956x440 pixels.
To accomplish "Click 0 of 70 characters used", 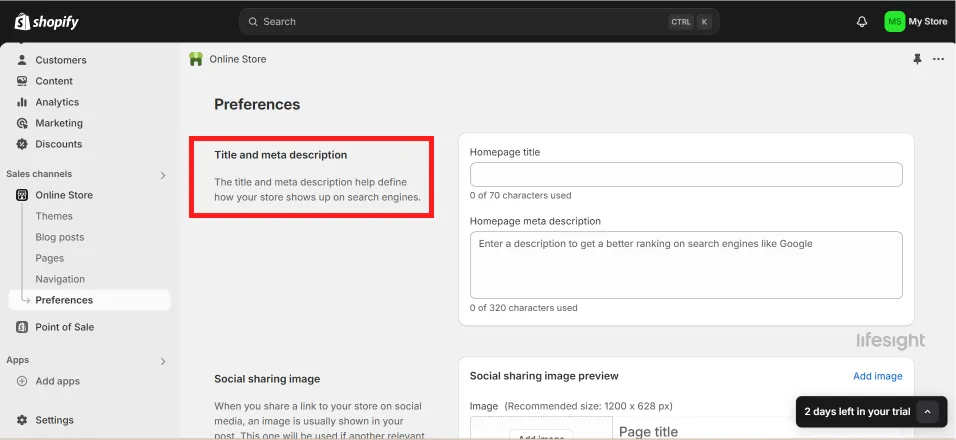I will tap(520, 196).
